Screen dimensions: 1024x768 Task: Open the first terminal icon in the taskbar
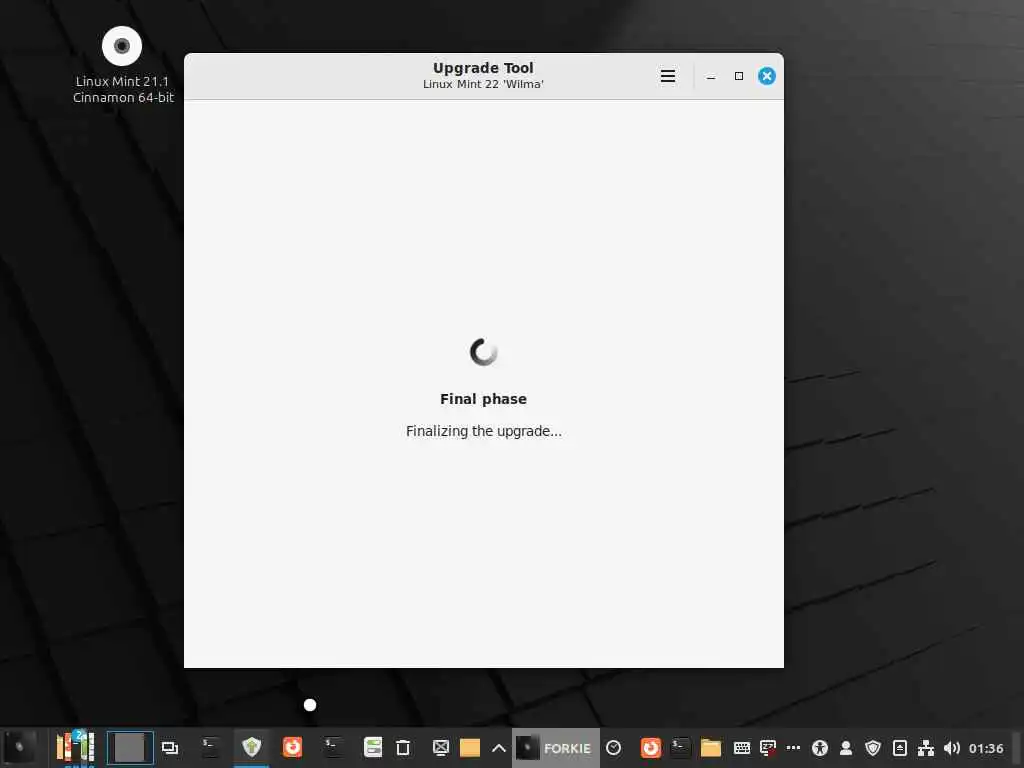[x=210, y=748]
